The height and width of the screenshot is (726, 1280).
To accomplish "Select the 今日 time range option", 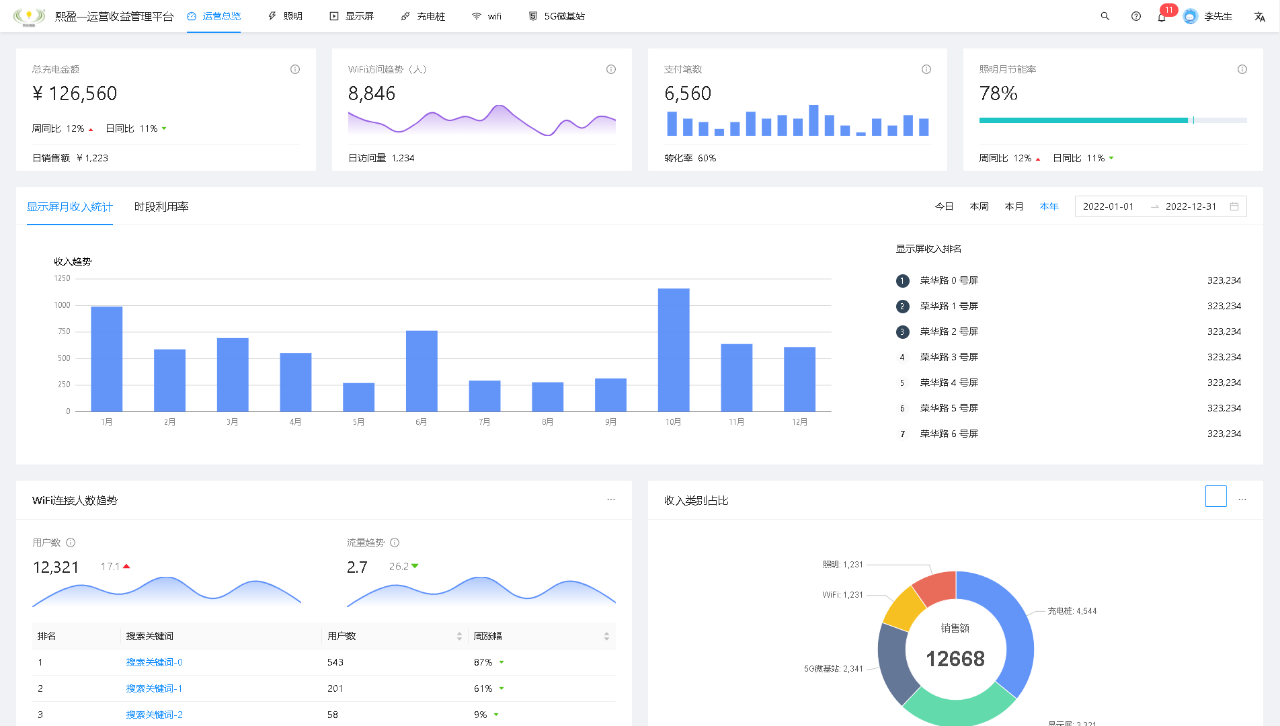I will tap(944, 206).
